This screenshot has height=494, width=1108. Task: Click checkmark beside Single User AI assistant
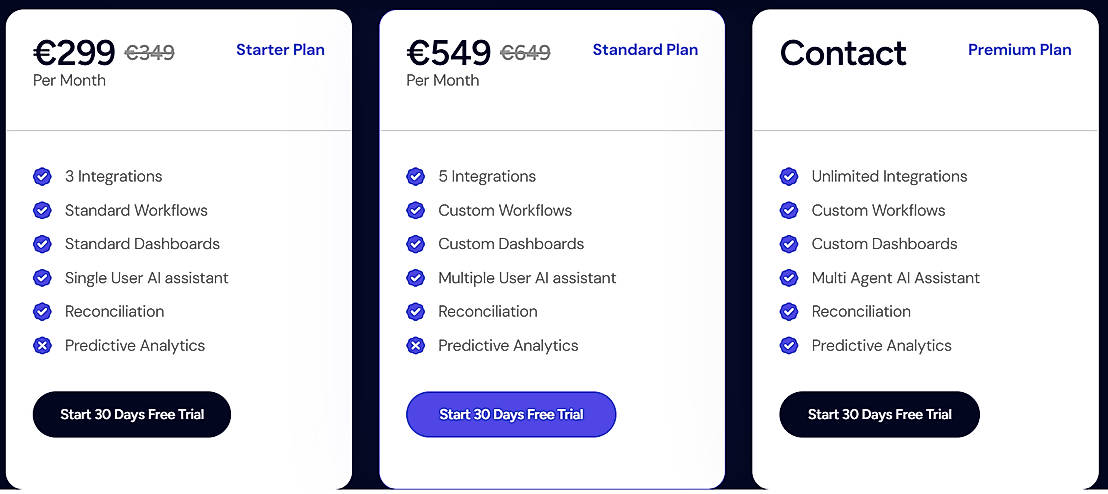pos(42,278)
